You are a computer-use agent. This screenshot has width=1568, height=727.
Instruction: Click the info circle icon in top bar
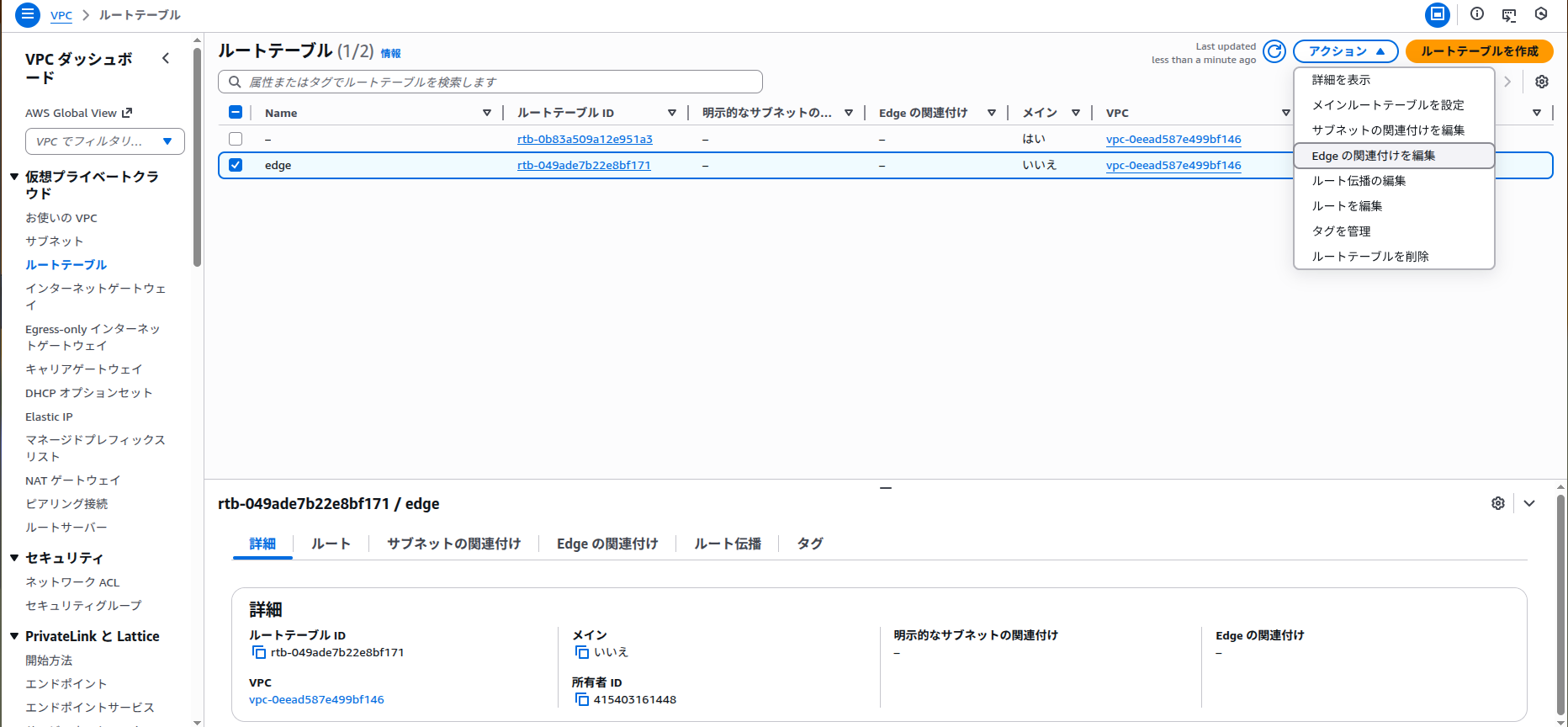(1477, 14)
